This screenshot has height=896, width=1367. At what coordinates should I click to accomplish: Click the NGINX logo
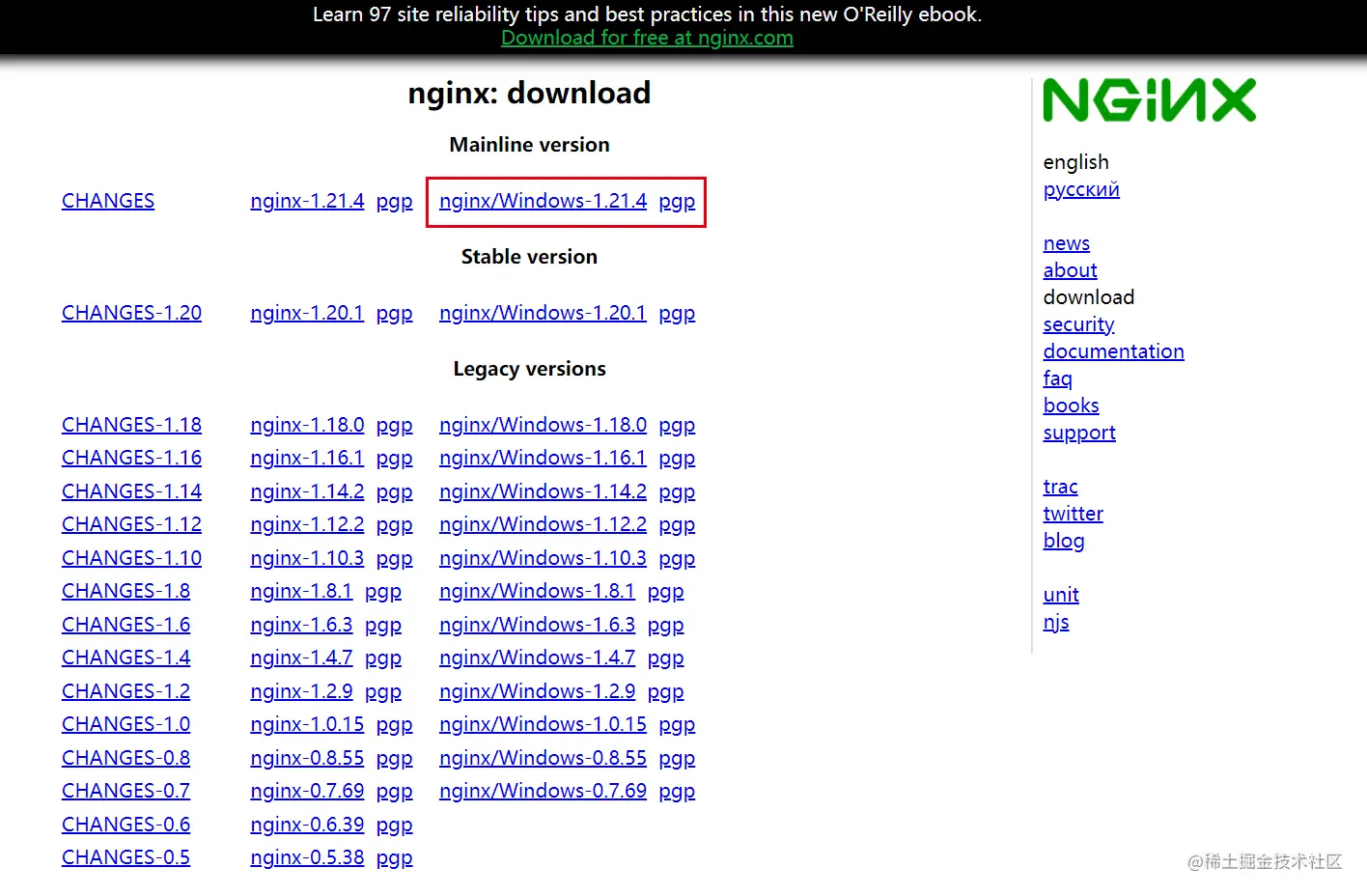point(1149,100)
